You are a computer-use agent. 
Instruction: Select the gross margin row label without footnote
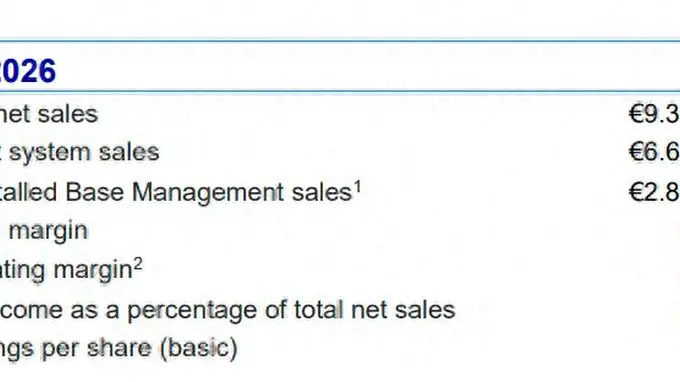coord(48,231)
